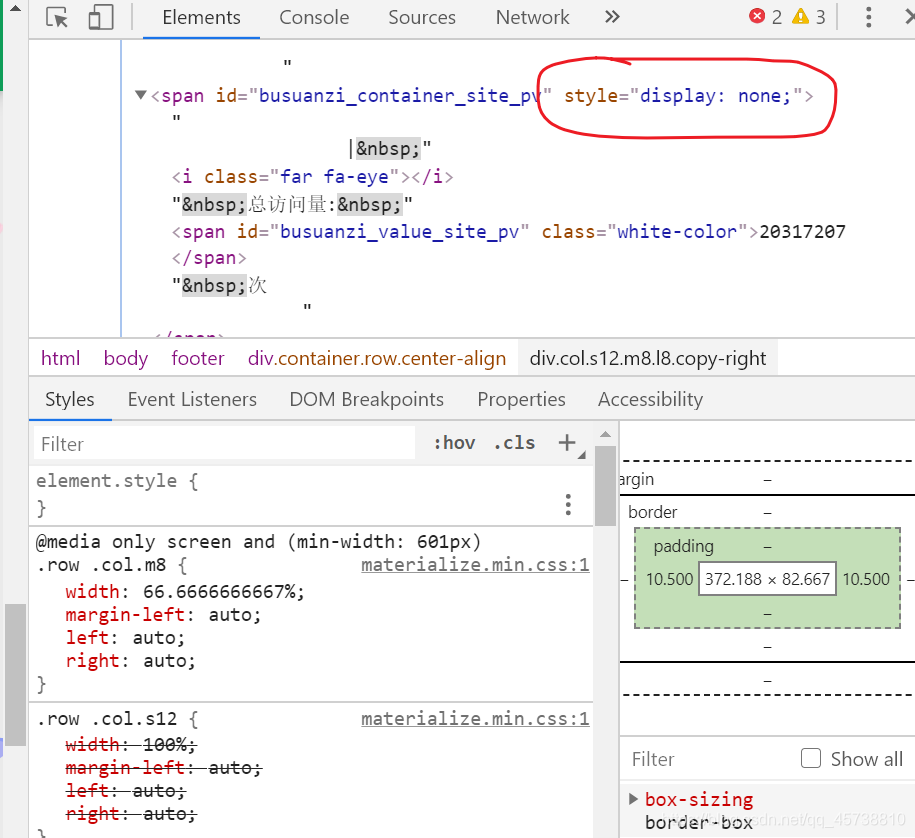
Task: Click left padding value 10.500
Action: pos(669,579)
